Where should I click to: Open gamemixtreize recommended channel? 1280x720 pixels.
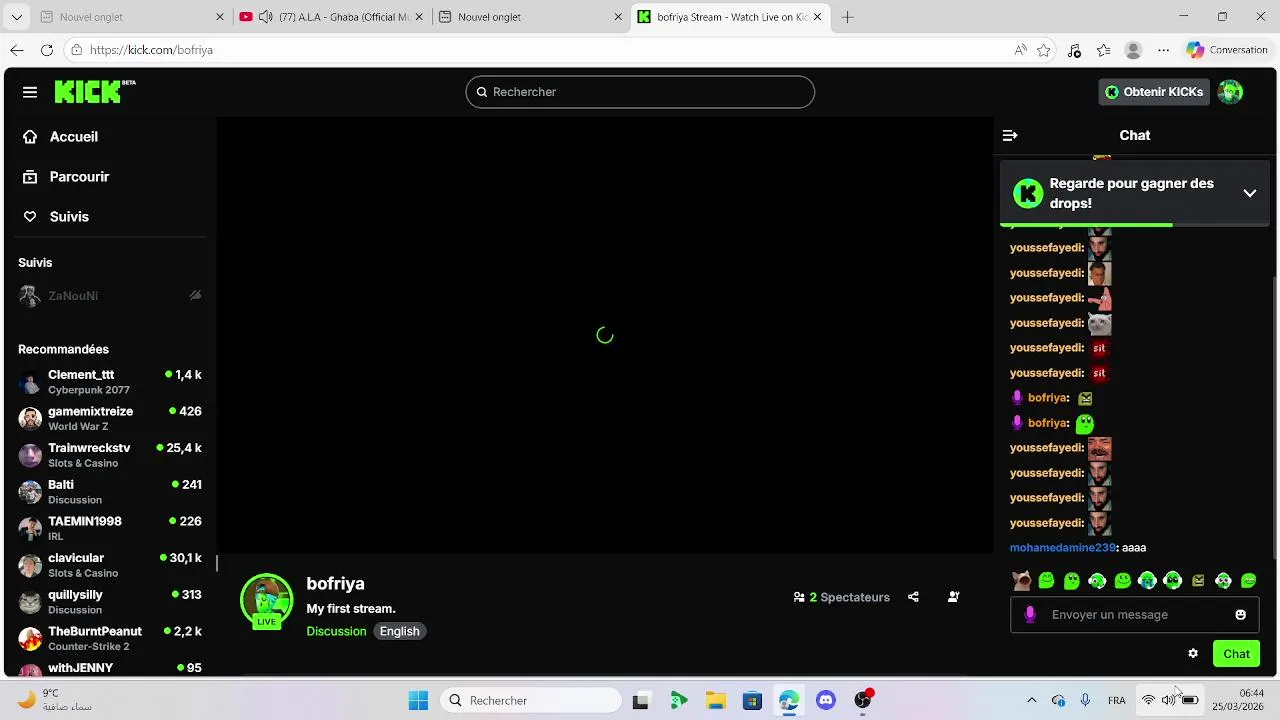(110, 419)
